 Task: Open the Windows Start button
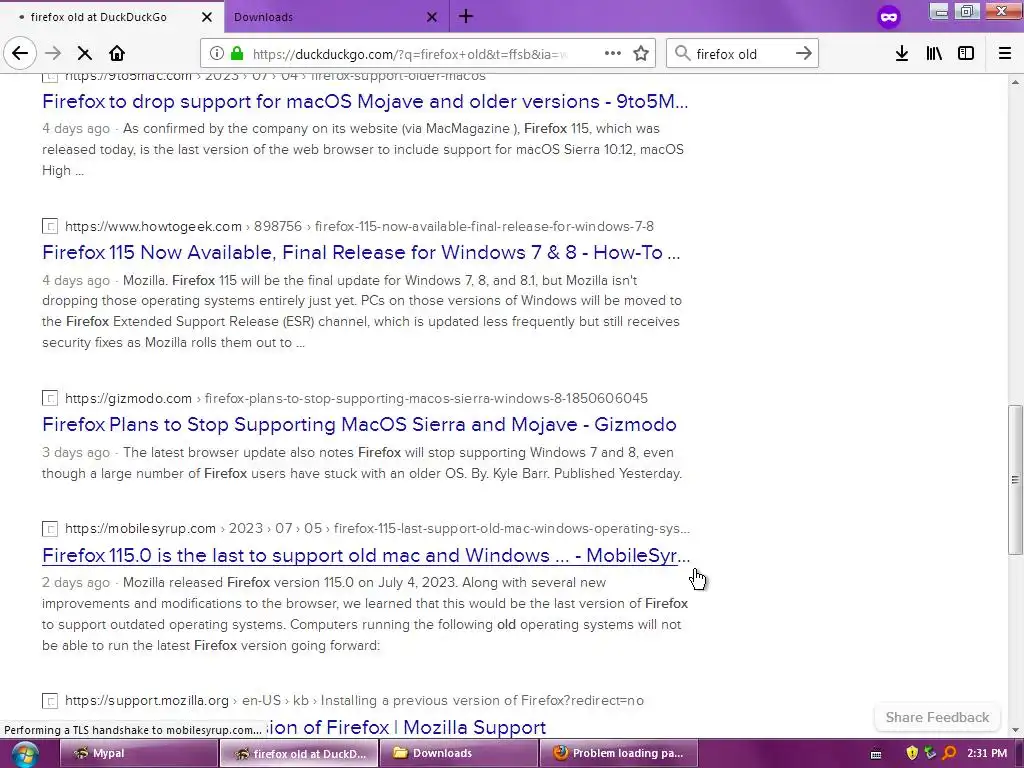pyautogui.click(x=25, y=754)
